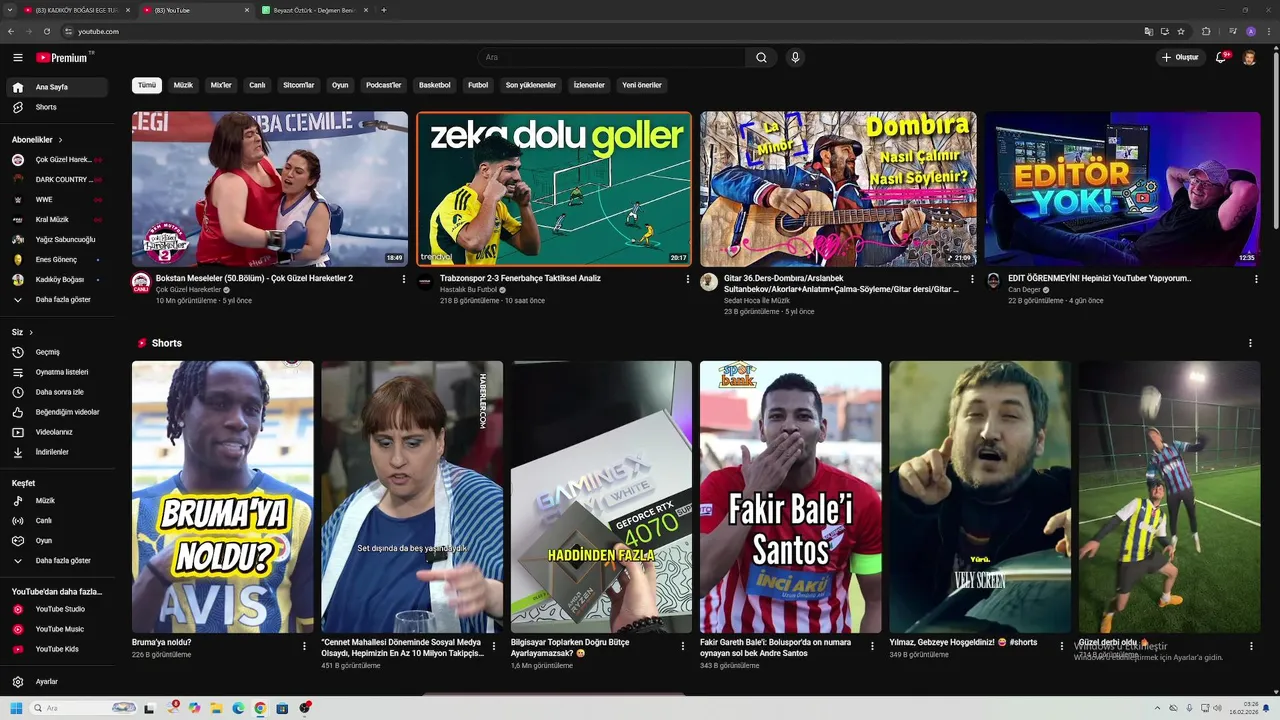This screenshot has width=1280, height=720.
Task: Select the Son yüklenenler filter chip
Action: tap(531, 85)
